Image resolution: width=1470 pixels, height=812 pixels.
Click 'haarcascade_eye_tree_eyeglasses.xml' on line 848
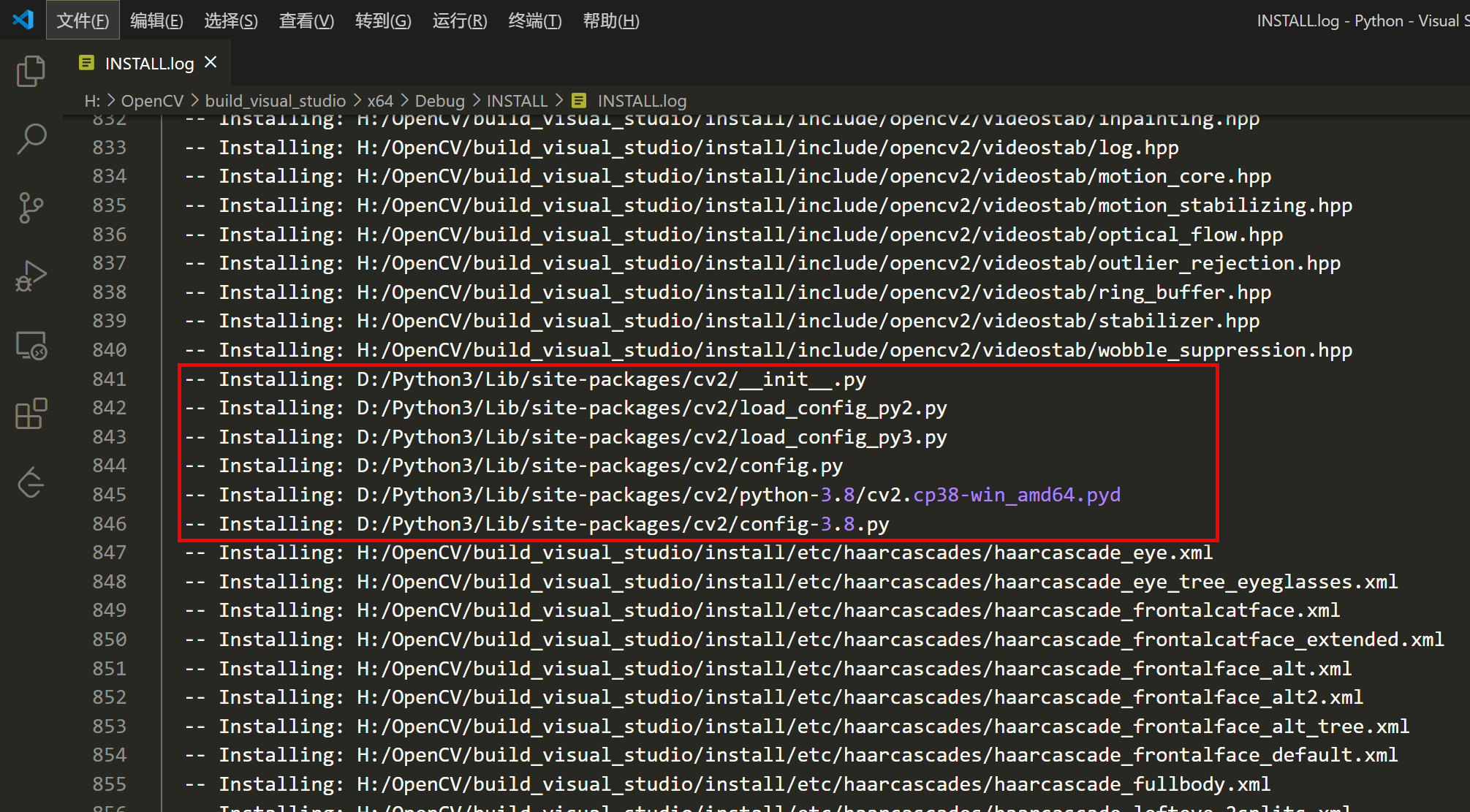point(1196,582)
